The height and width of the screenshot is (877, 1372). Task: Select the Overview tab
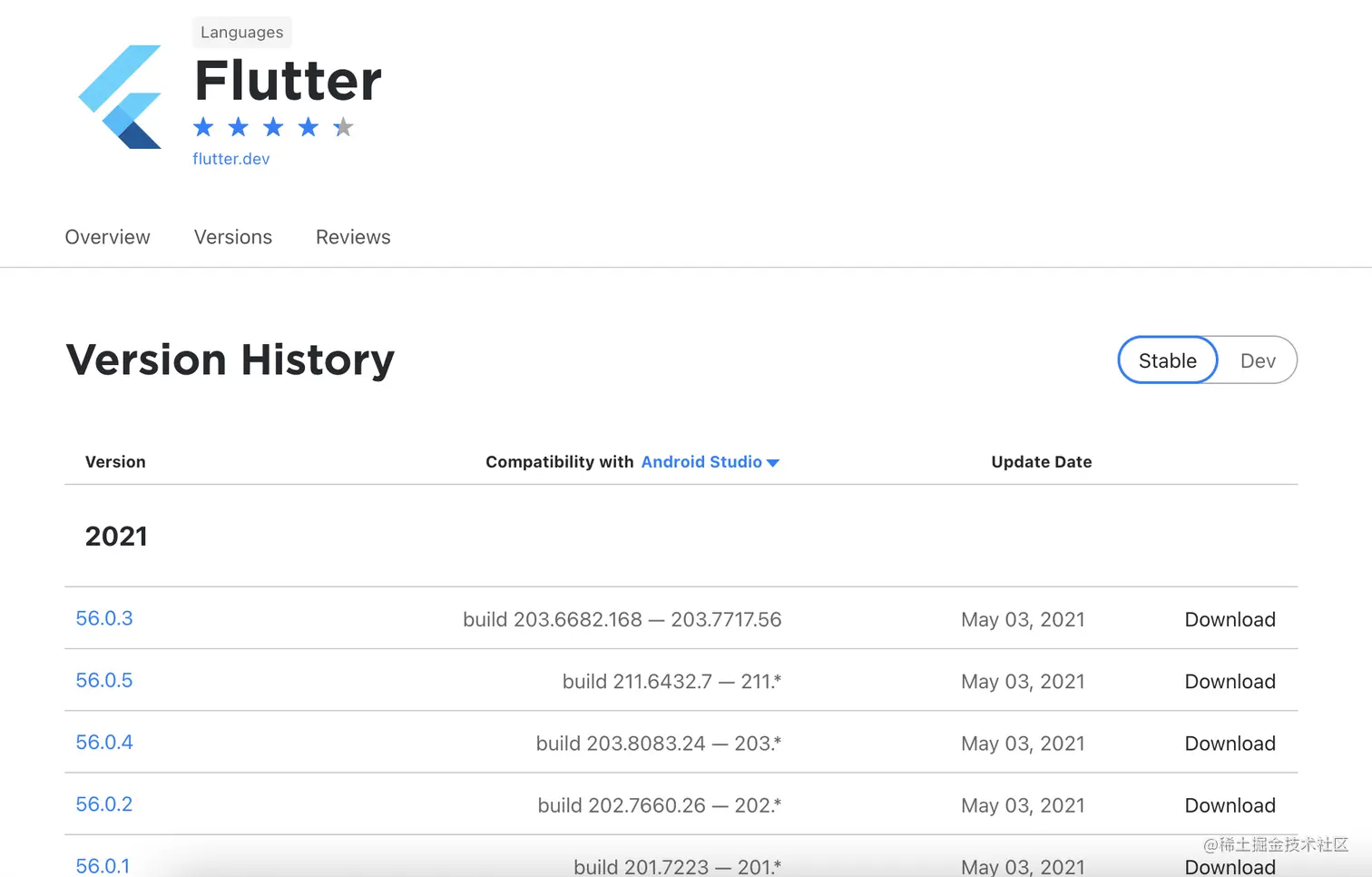[107, 237]
